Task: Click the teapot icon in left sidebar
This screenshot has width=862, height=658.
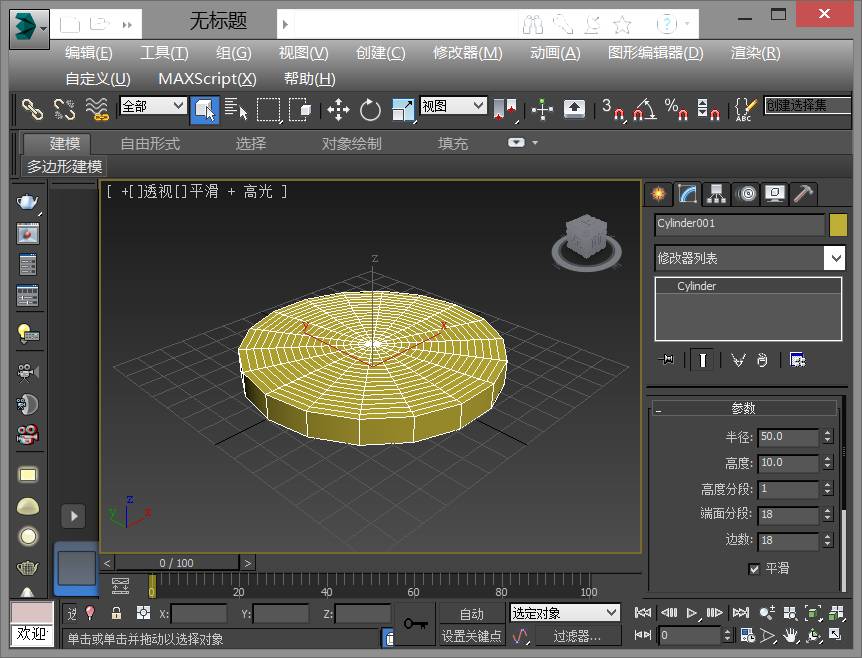Action: [x=28, y=202]
